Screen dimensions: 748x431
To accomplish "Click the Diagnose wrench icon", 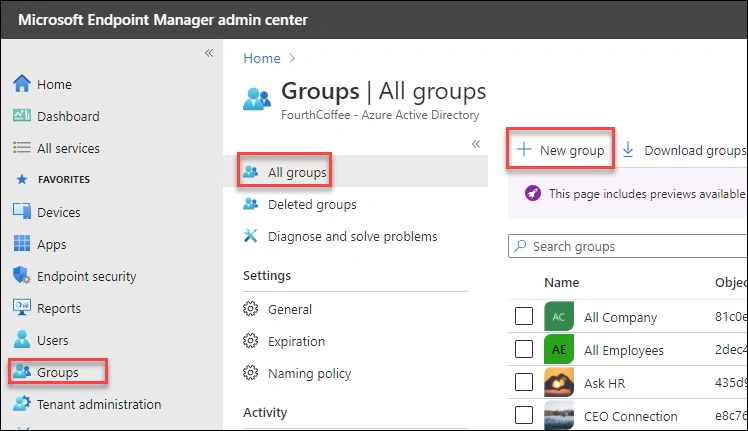I will click(x=250, y=236).
